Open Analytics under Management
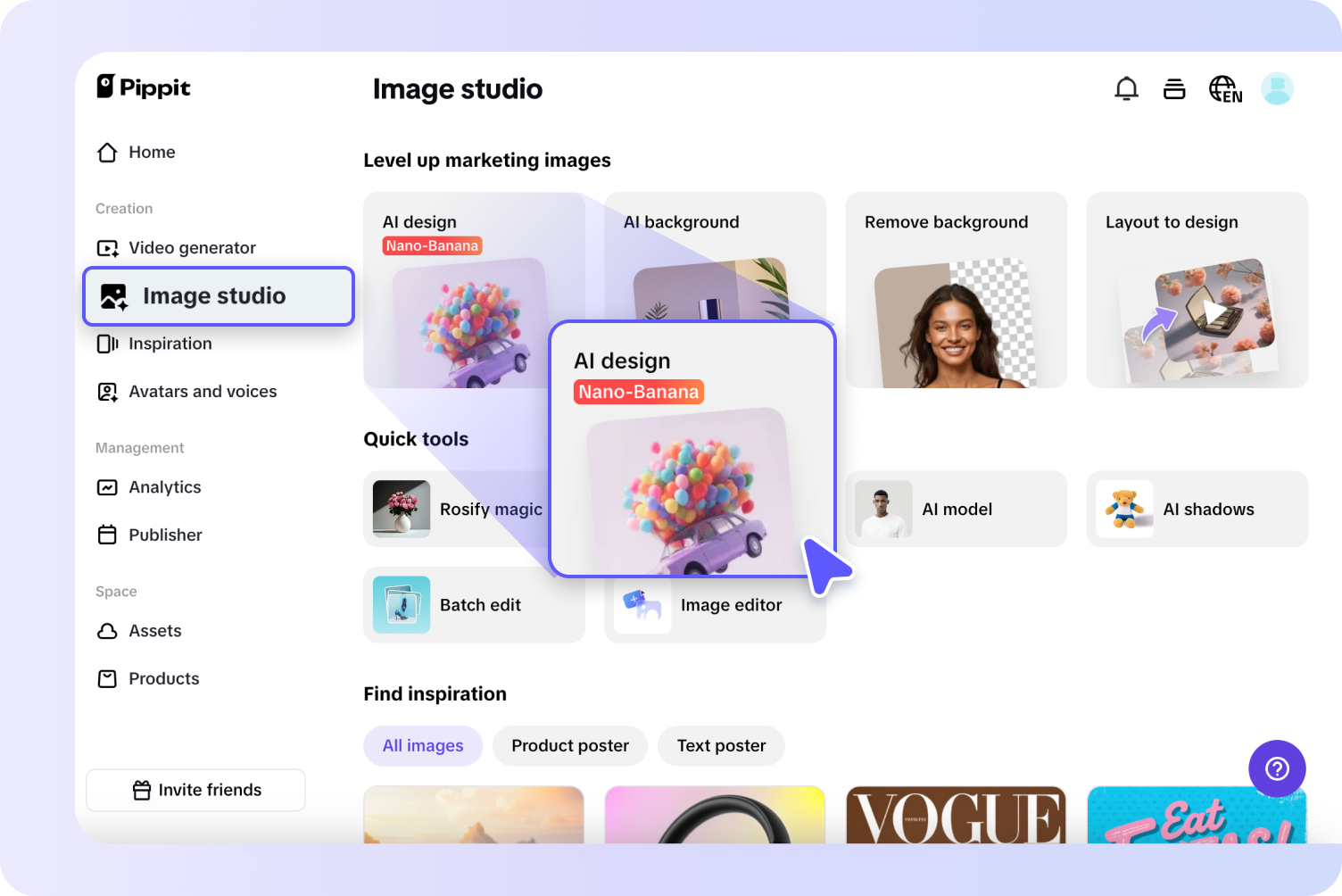The image size is (1342, 896). tap(164, 487)
